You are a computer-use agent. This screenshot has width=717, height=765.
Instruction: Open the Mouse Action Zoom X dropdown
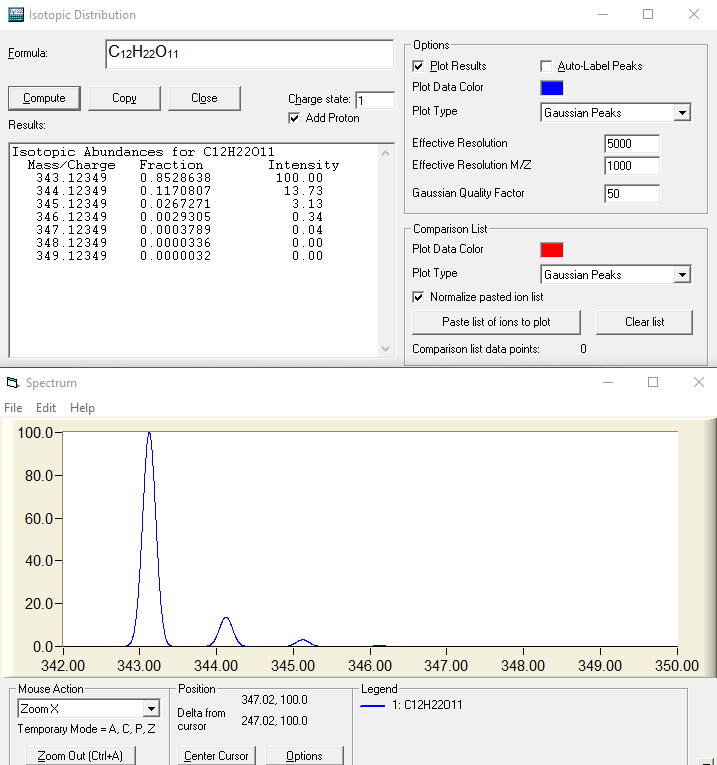(151, 708)
